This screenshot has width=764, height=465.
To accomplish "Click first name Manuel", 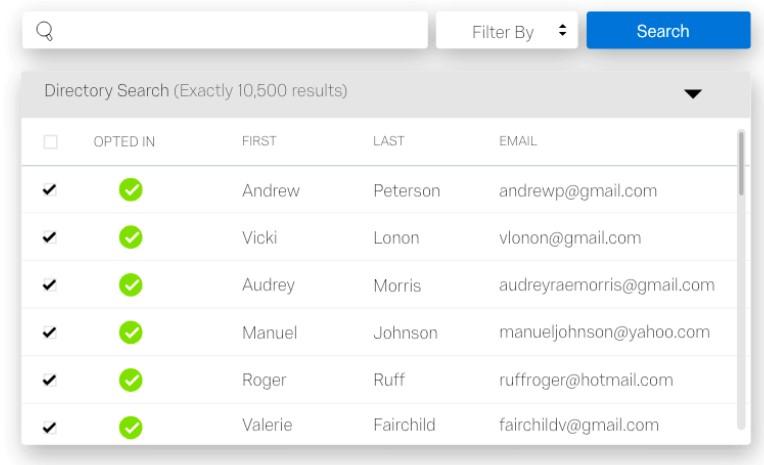I will (269, 333).
